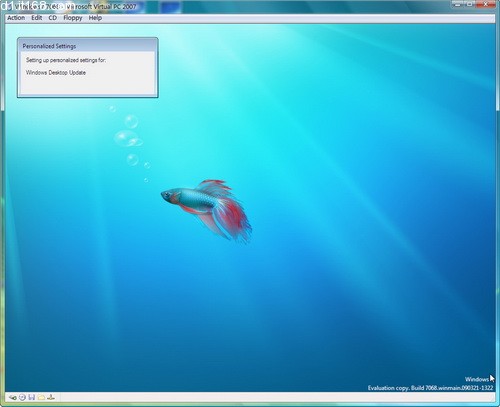The image size is (500, 407).
Task: Open the Action menu
Action: [x=16, y=18]
